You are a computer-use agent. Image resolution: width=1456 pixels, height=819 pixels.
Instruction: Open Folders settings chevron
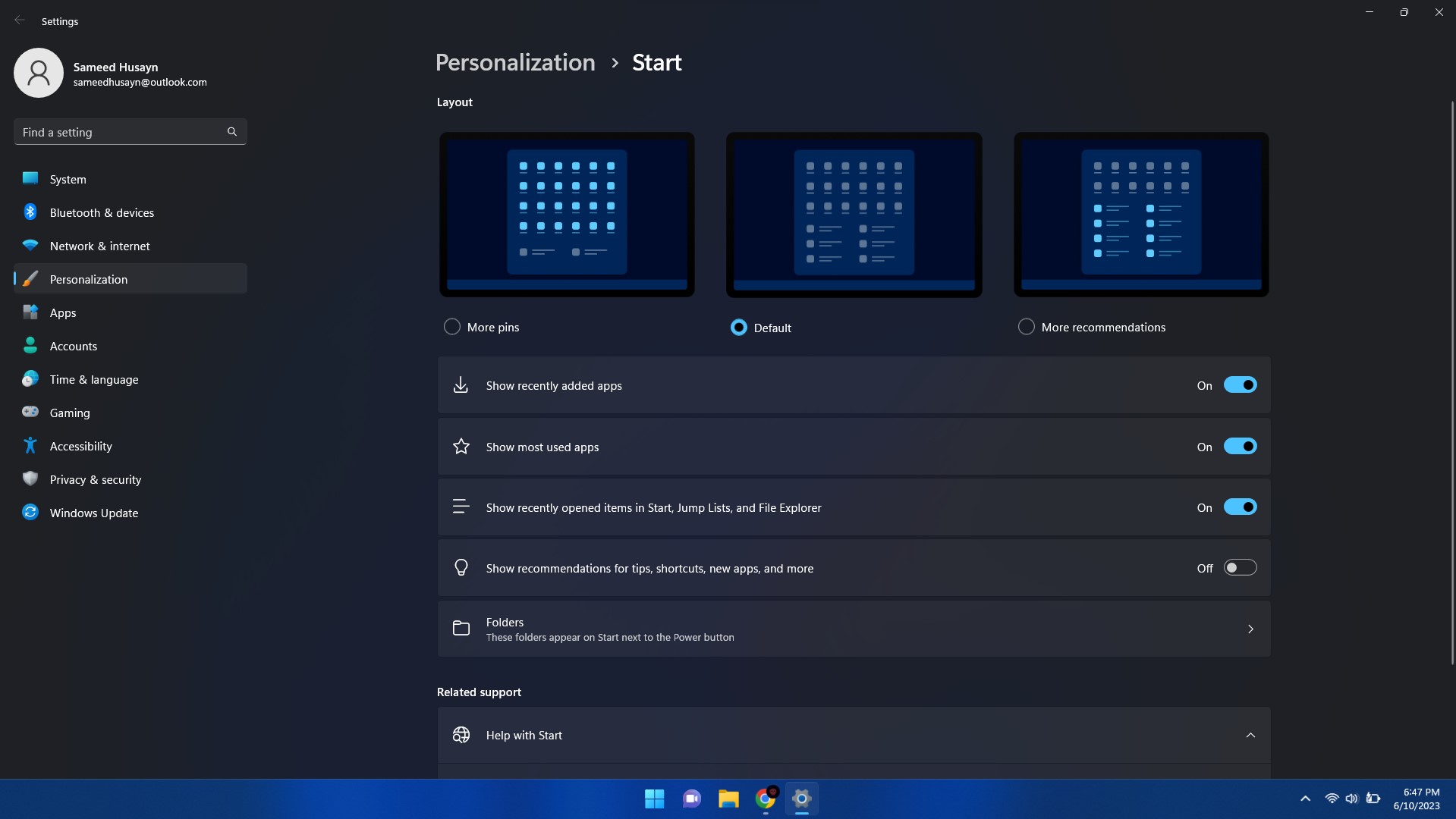[x=1250, y=629]
